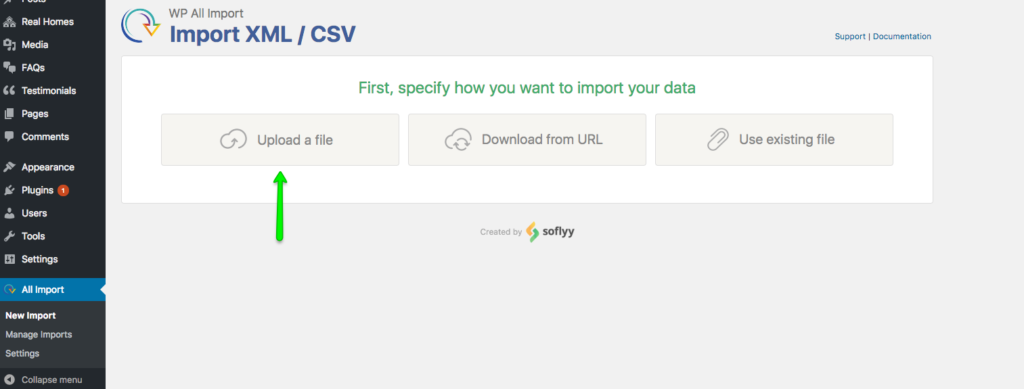
Task: Choose Download from URL option
Action: (x=527, y=140)
